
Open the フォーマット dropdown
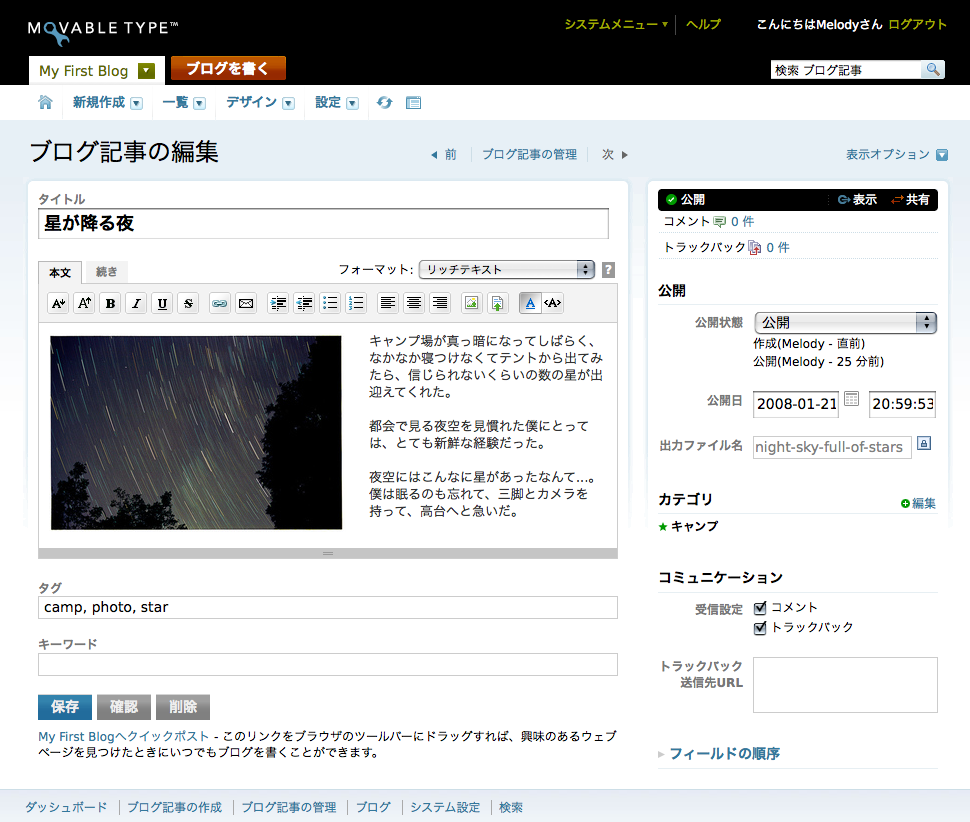(507, 270)
